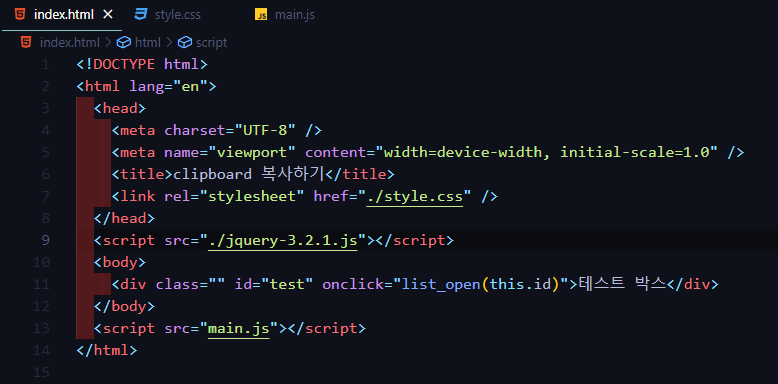778x384 pixels.
Task: Click the onclick attribute
Action: 353,284
